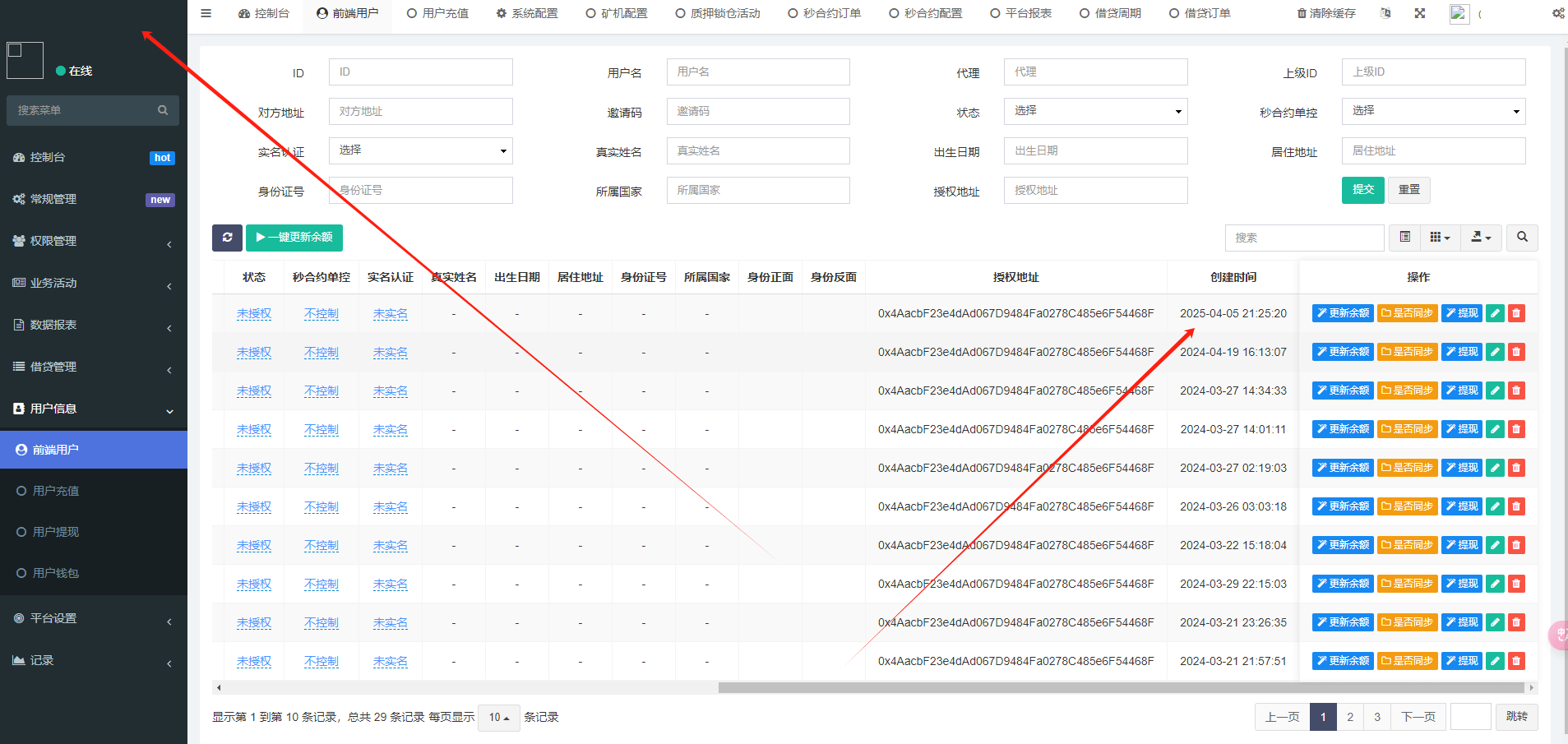Open settings gears icon at top right
The width and height of the screenshot is (1568, 744).
pyautogui.click(x=1558, y=13)
